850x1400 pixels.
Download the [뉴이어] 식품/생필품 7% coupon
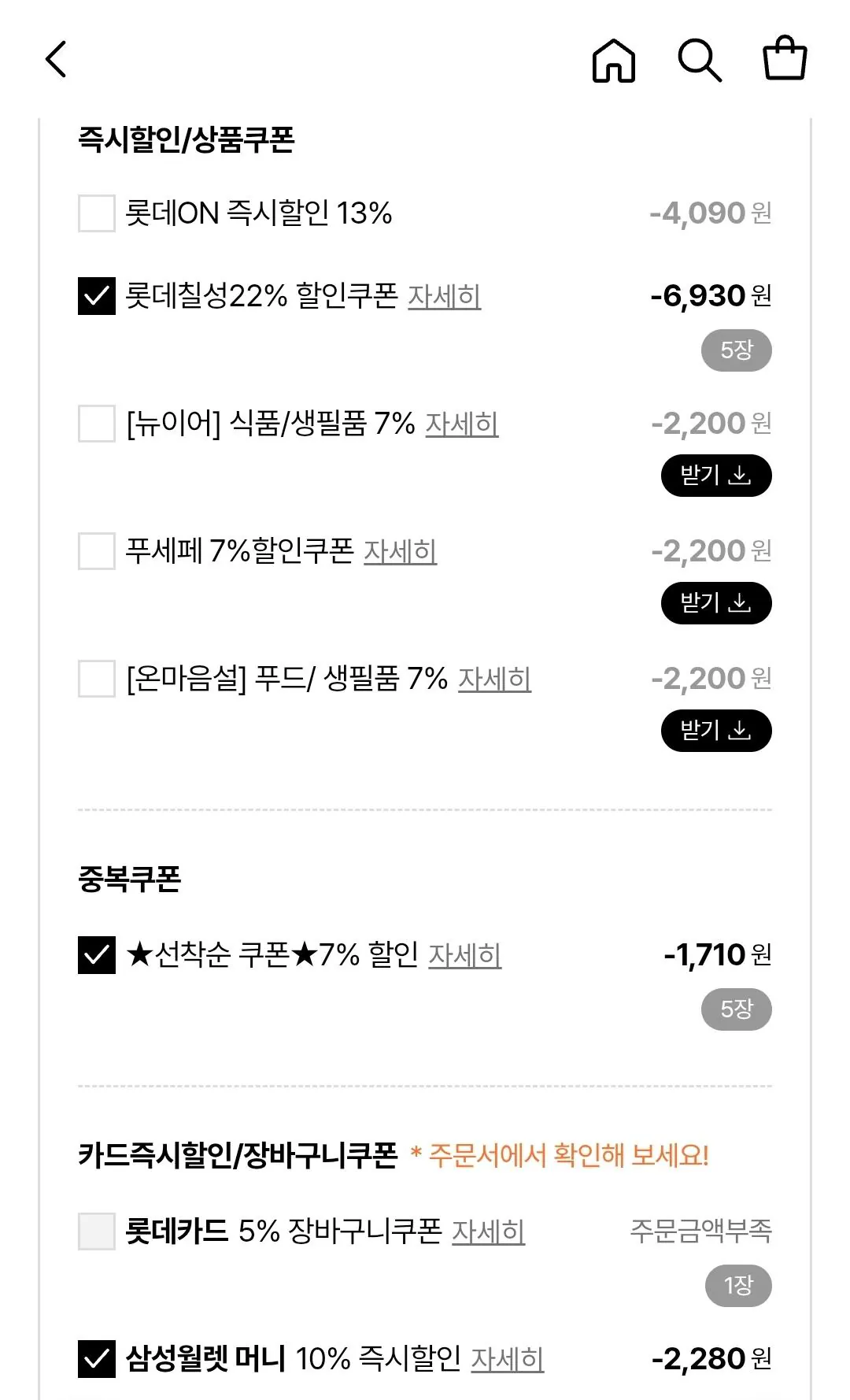pyautogui.click(x=715, y=476)
